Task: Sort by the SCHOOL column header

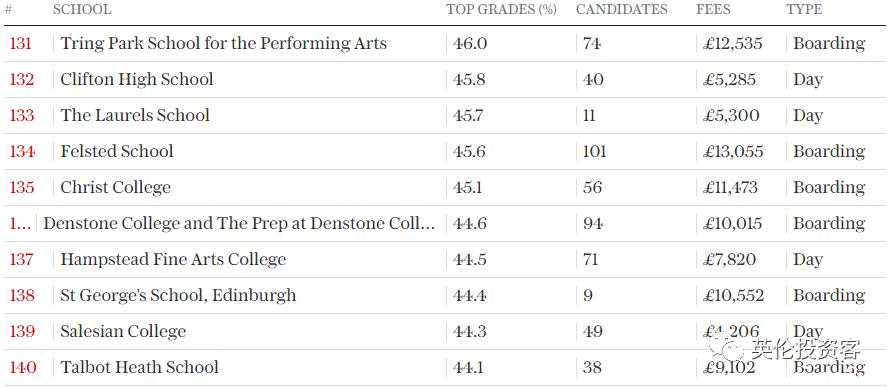Action: click(82, 10)
